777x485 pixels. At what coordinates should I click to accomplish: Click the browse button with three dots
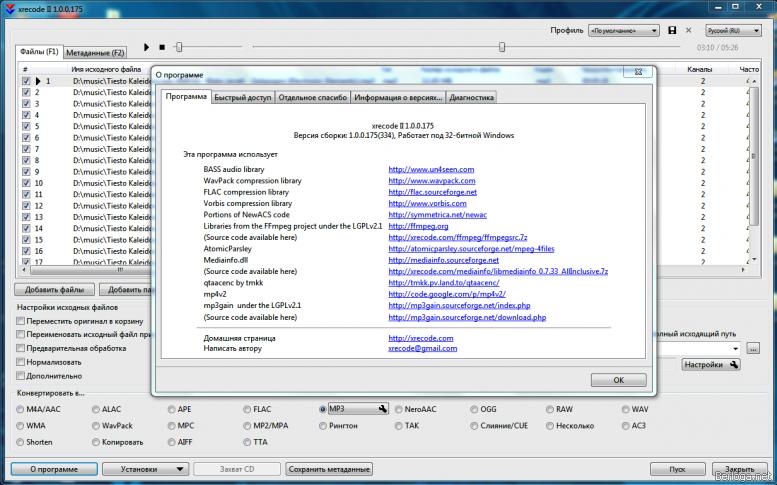pos(753,348)
